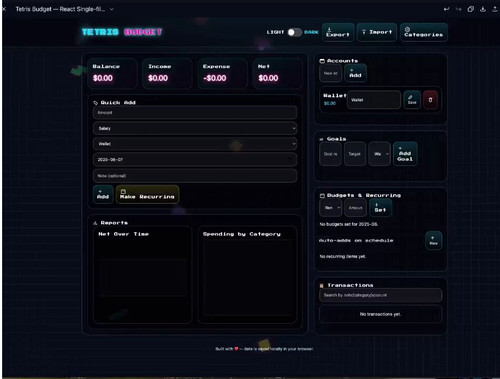
Task: Click the Add Goal button
Action: tap(405, 154)
